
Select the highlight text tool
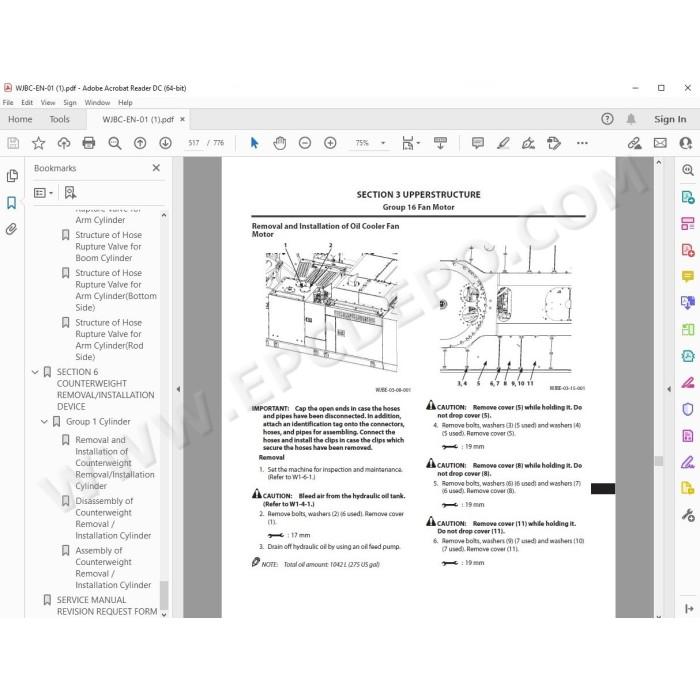point(503,143)
